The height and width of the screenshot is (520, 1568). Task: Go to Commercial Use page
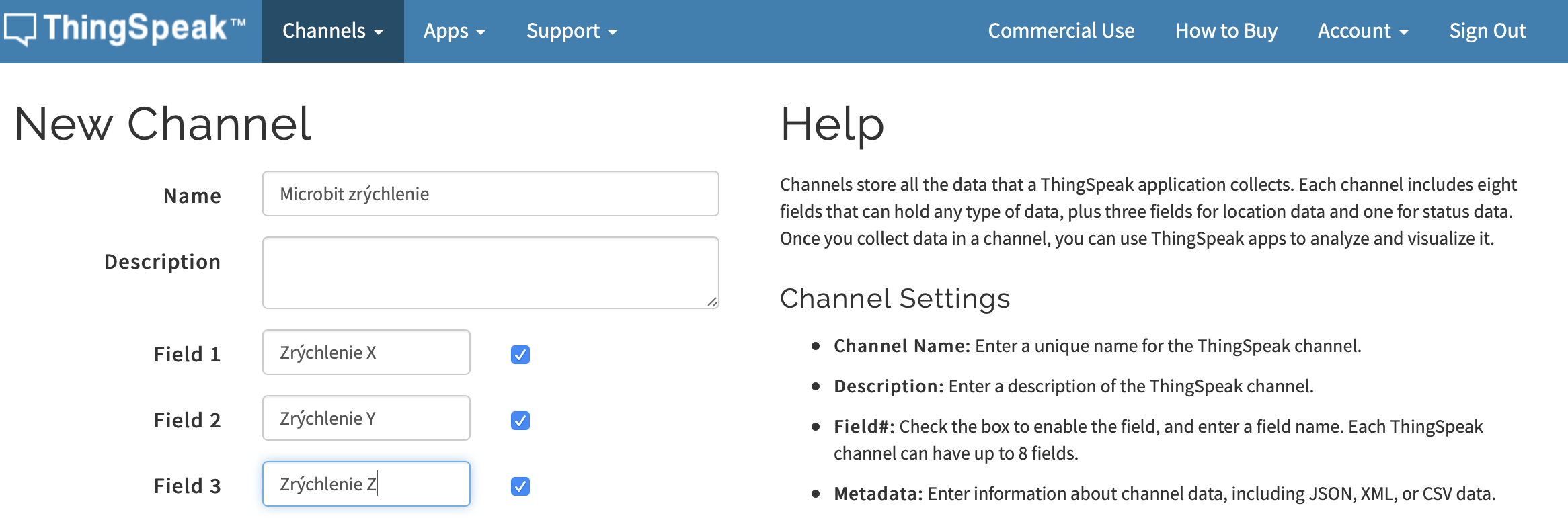1061,31
